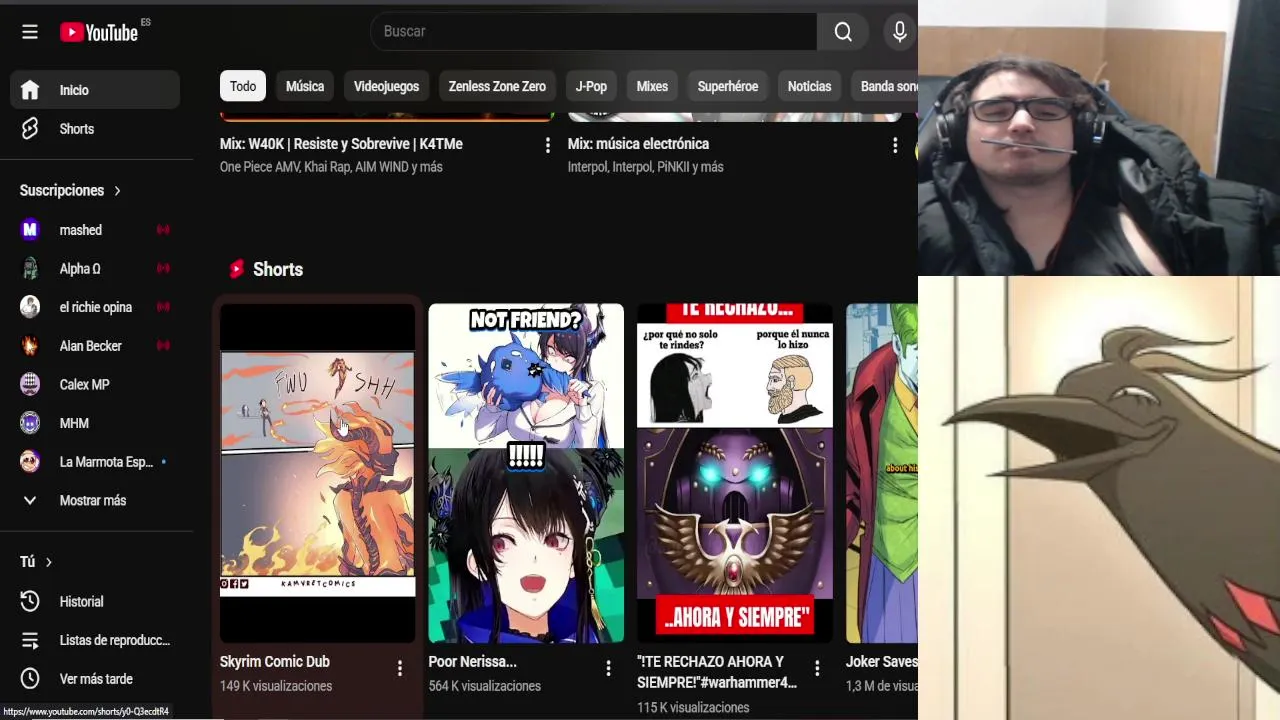Click Interpol, Interpol, PiNKII subtitle

645,167
